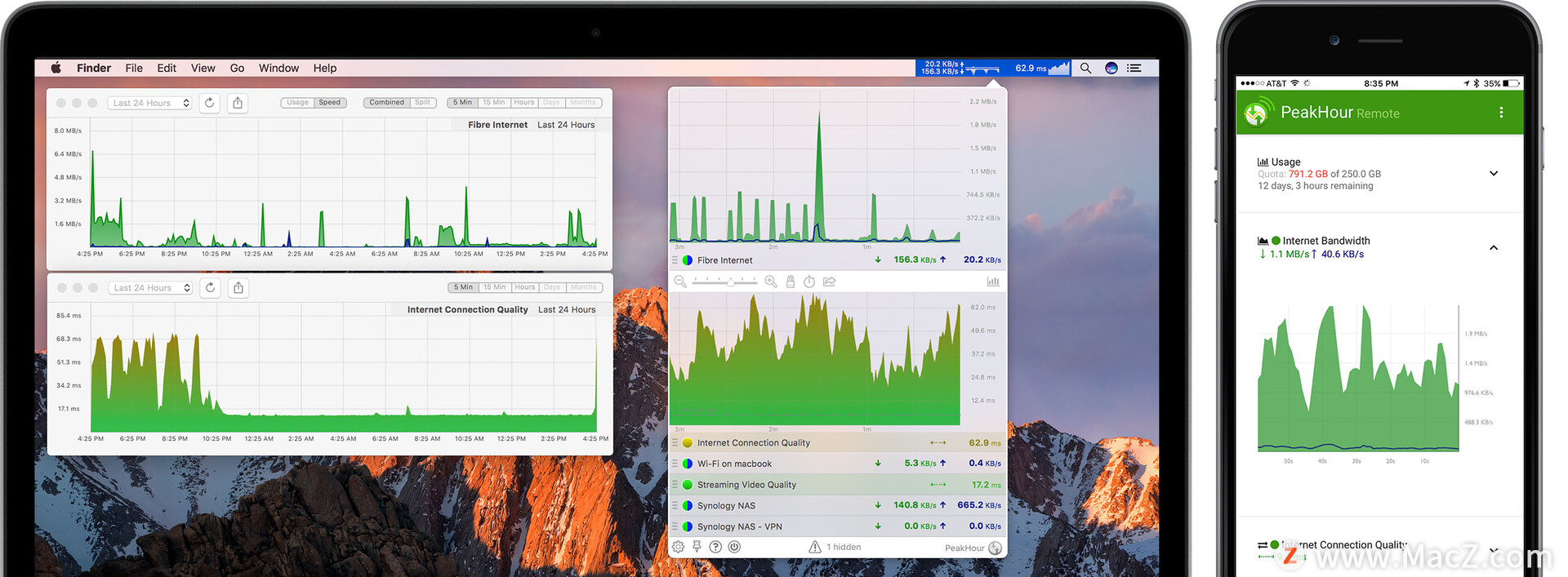Toggle the graph lock icon
The height and width of the screenshot is (577, 1568).
(x=791, y=282)
